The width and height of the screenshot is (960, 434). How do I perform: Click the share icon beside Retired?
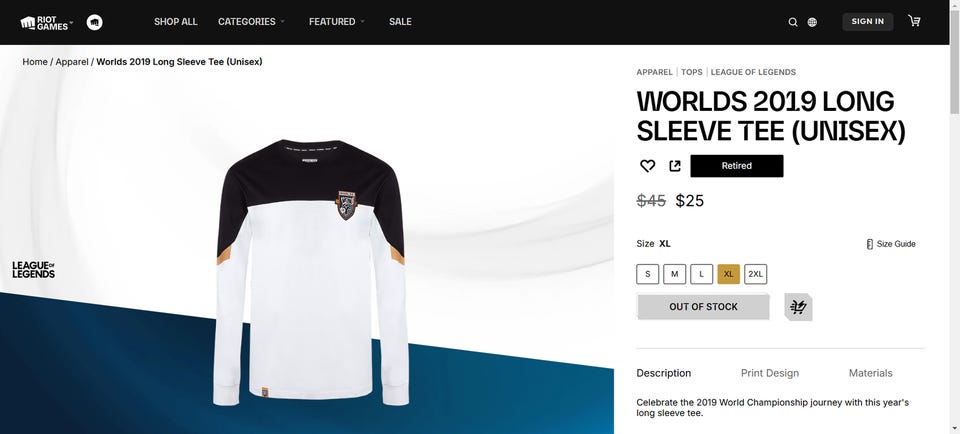[675, 166]
